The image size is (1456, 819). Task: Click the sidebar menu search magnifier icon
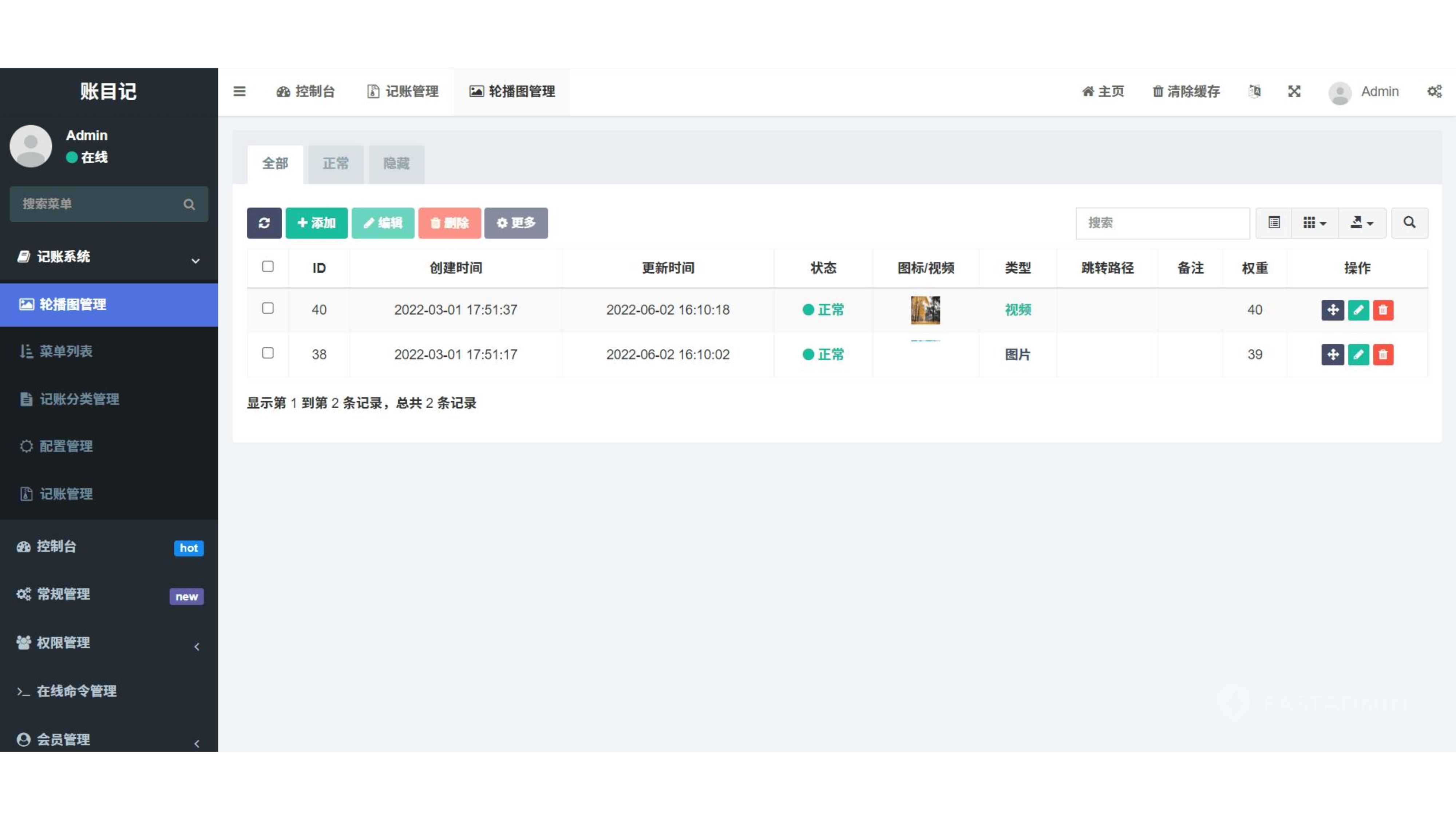click(x=189, y=204)
